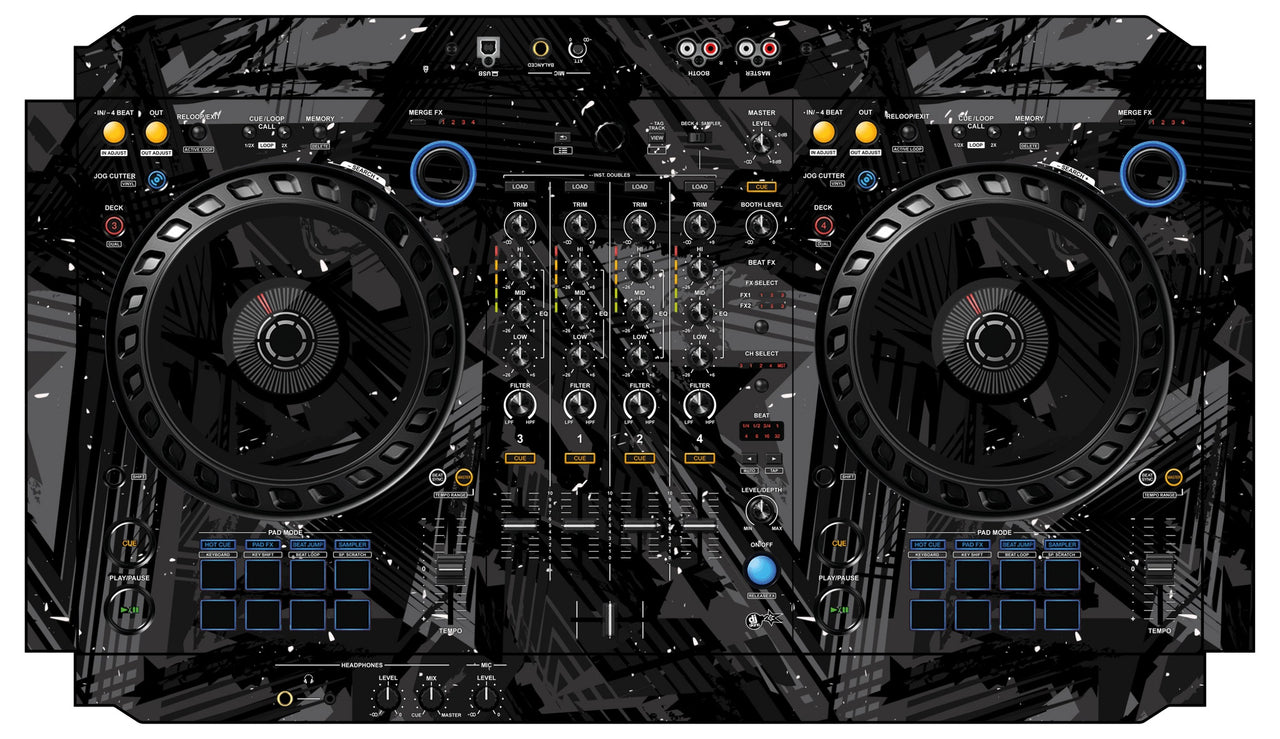Image resolution: width=1280 pixels, height=739 pixels.
Task: Click left deck Cue/Loop Call right arrow
Action: pos(283,131)
